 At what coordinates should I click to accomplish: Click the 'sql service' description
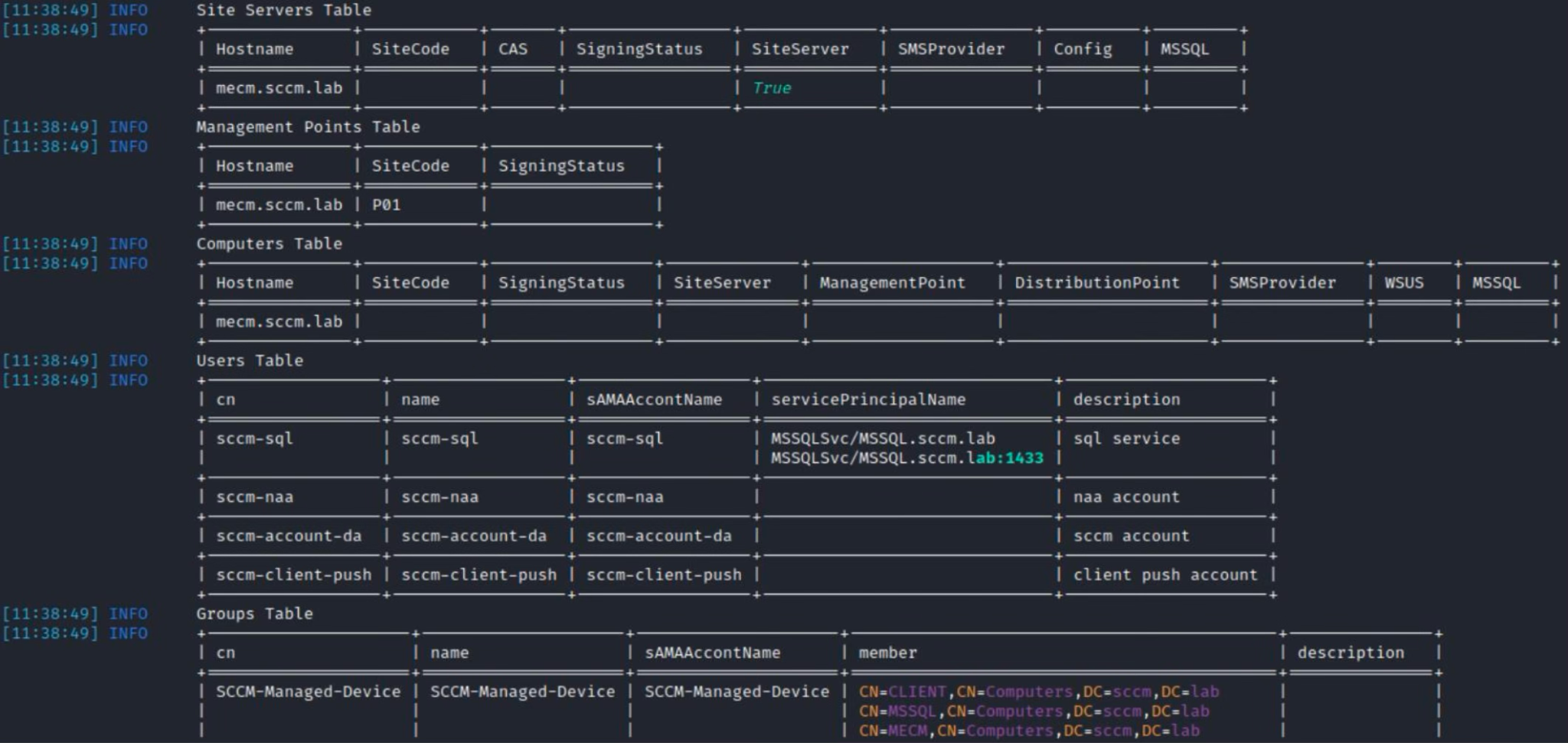[1126, 439]
